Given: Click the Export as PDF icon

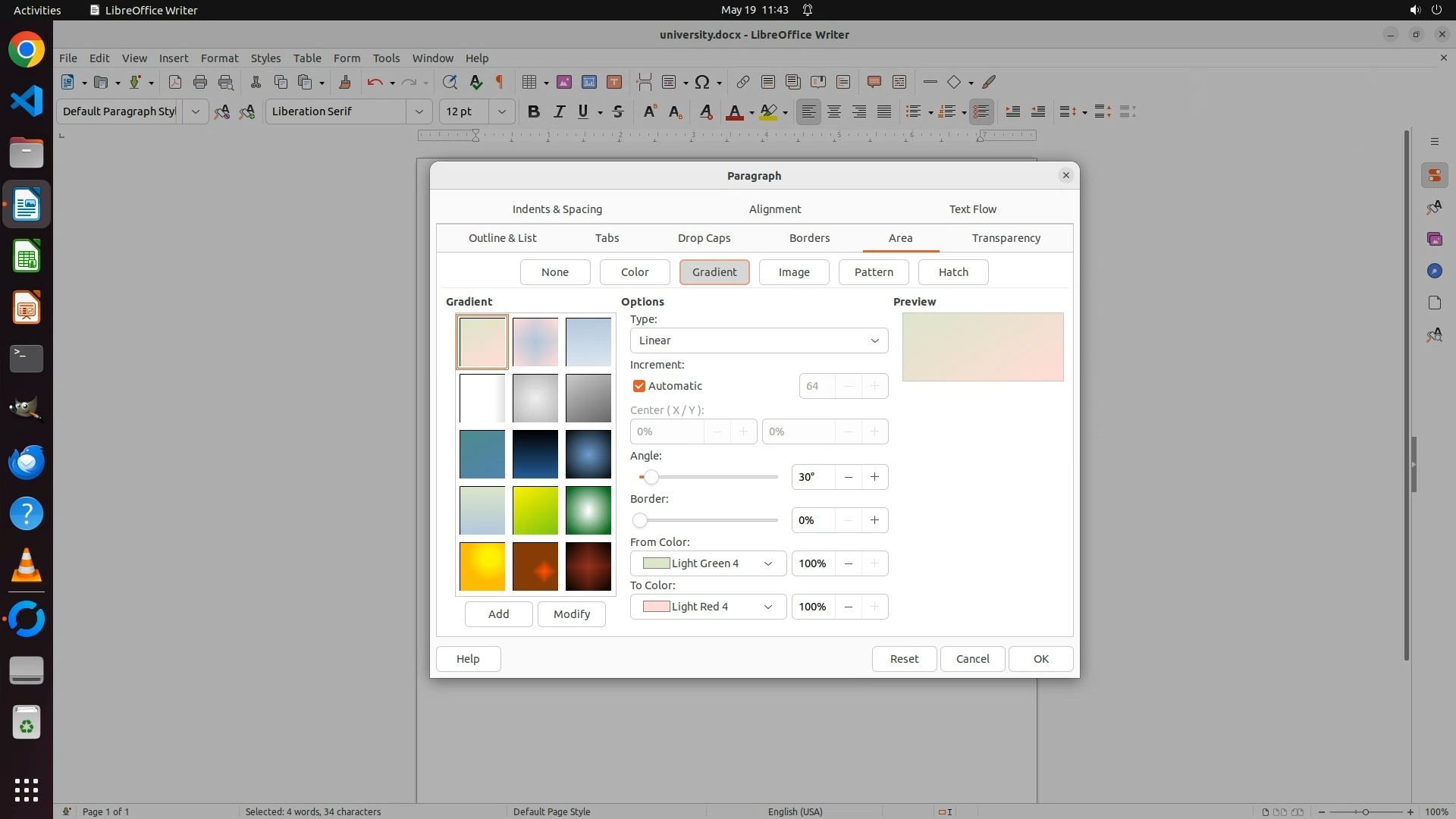Looking at the screenshot, I should tap(175, 82).
